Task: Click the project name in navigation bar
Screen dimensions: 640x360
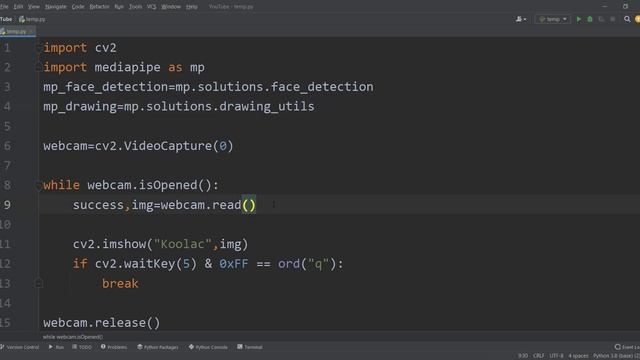Action: pyautogui.click(x=6, y=19)
